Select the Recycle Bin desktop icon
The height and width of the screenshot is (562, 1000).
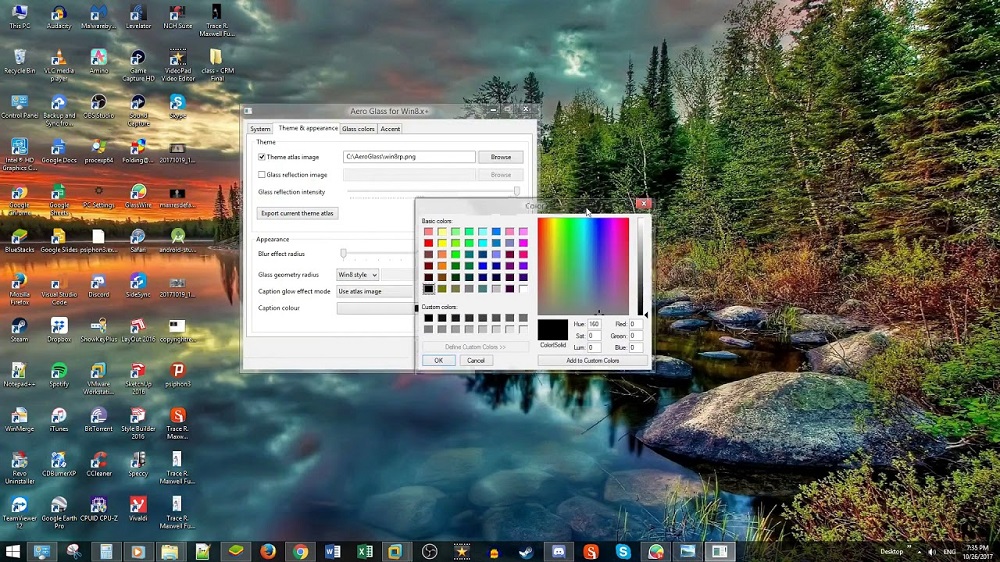[x=19, y=61]
